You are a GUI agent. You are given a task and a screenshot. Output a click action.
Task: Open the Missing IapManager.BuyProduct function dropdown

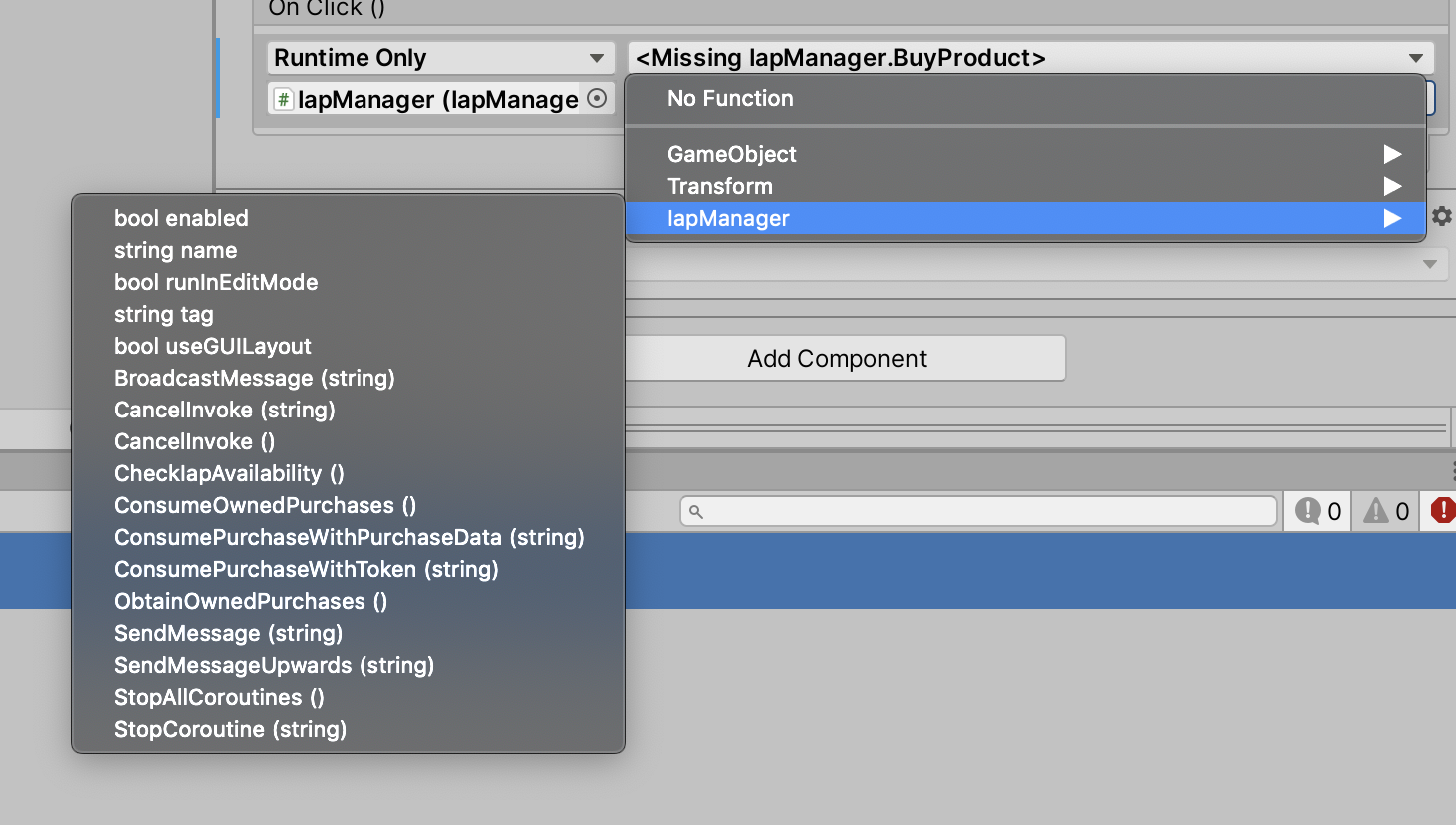[x=1029, y=57]
